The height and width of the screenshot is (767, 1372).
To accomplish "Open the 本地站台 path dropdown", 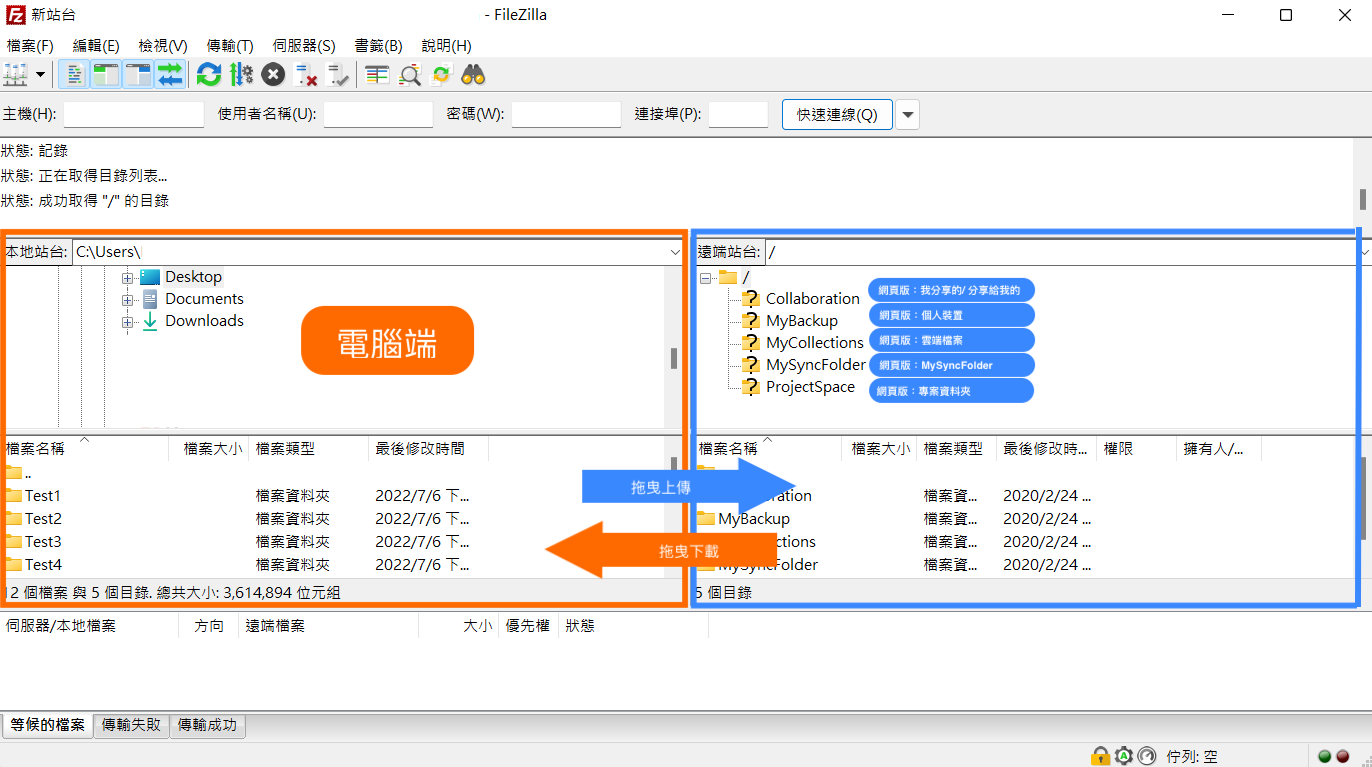I will point(675,252).
